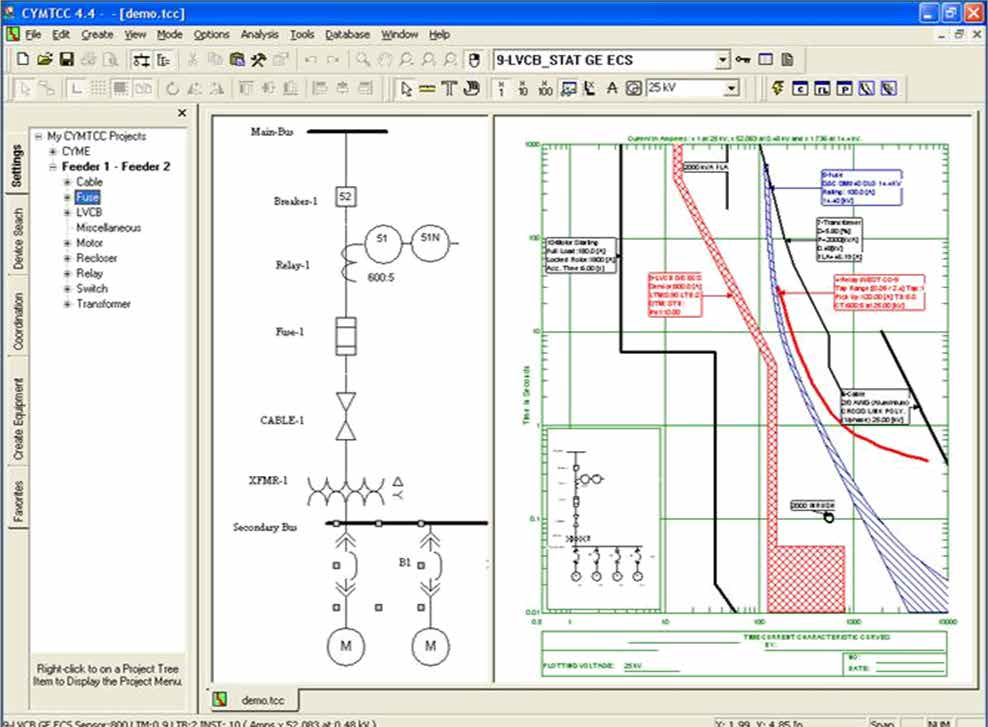Toggle the L-shaped connector icon
Screen dimensions: 988x727
(76, 89)
